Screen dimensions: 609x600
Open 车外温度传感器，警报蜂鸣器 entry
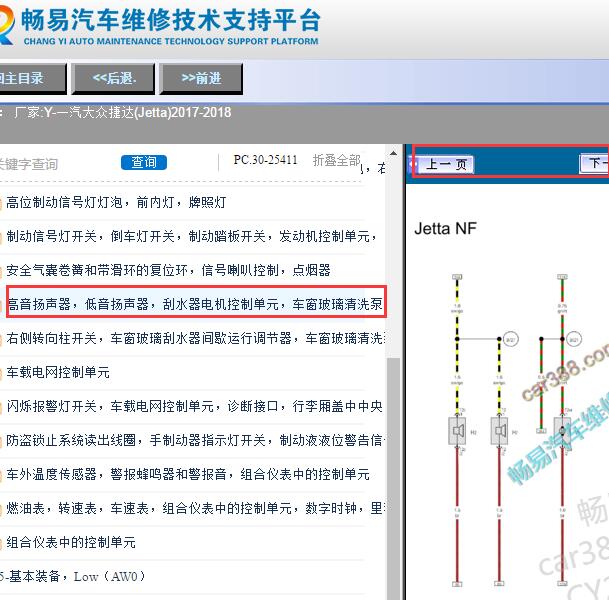coord(188,474)
